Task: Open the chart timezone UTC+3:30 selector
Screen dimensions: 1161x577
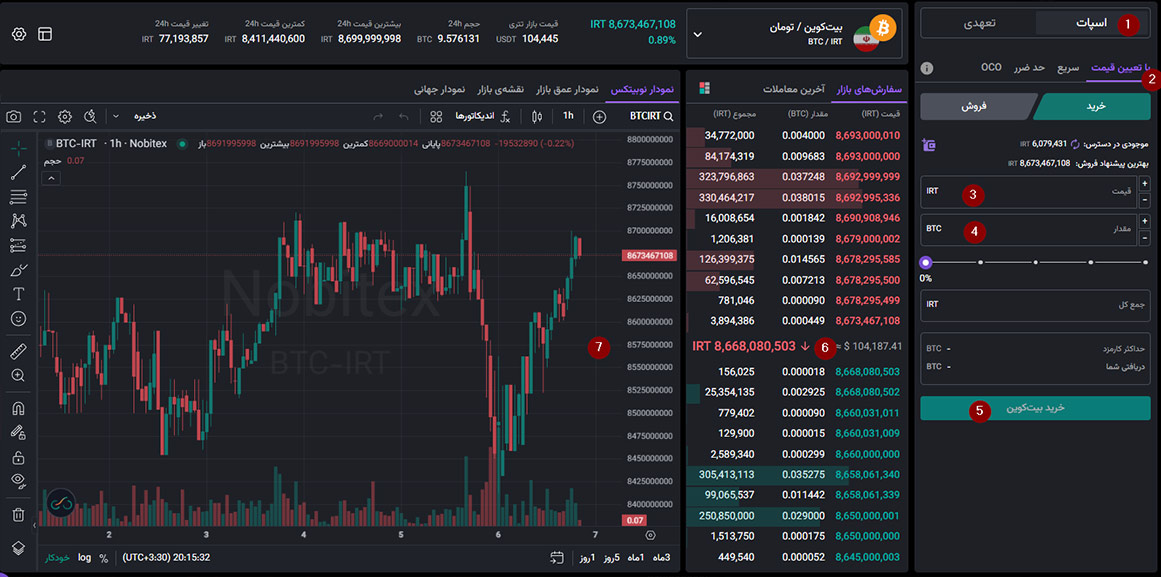Action: pyautogui.click(x=167, y=557)
